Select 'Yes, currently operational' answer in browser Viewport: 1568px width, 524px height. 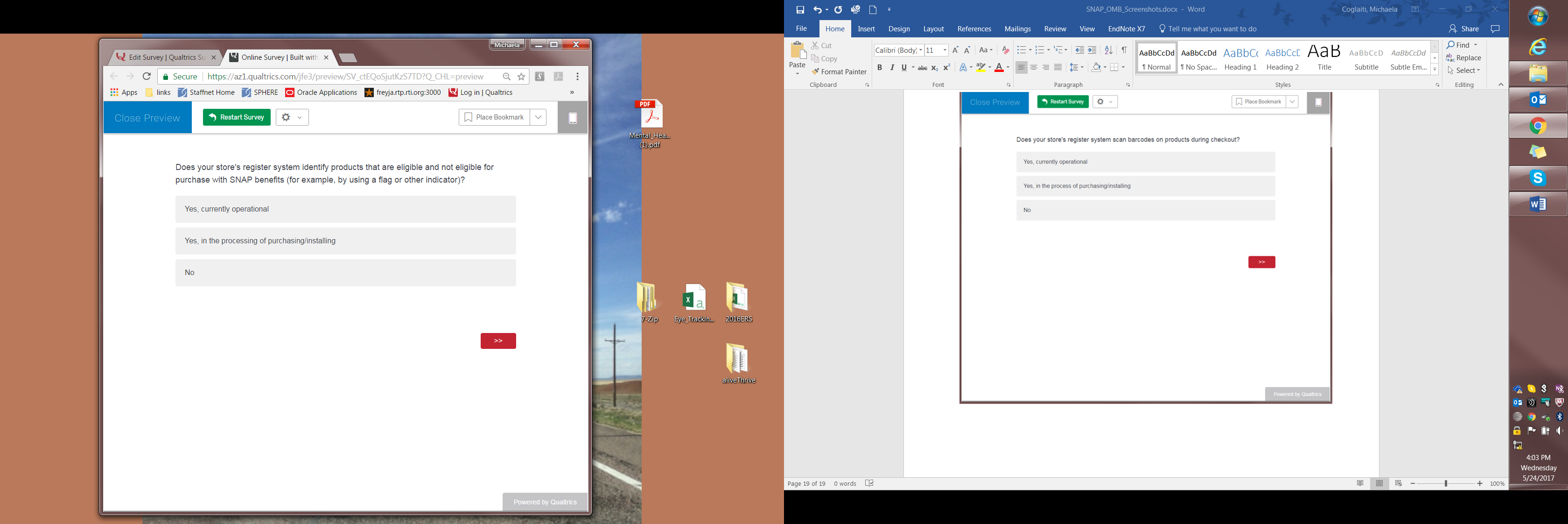pyautogui.click(x=346, y=209)
